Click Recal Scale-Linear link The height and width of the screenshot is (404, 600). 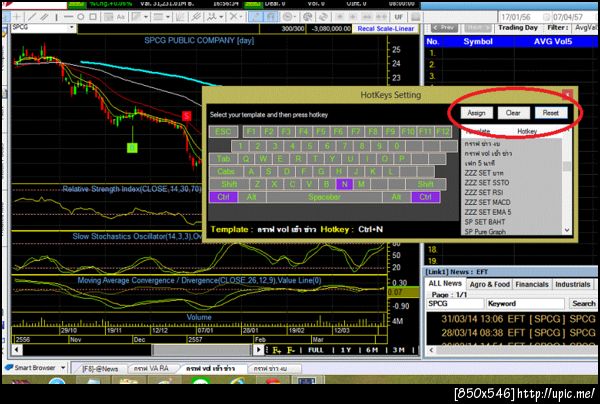point(386,29)
